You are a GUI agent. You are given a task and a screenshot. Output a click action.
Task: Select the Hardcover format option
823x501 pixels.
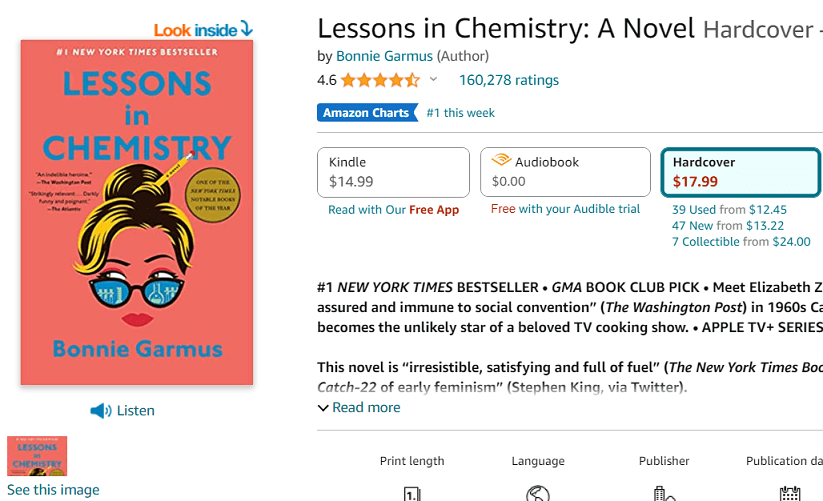740,172
